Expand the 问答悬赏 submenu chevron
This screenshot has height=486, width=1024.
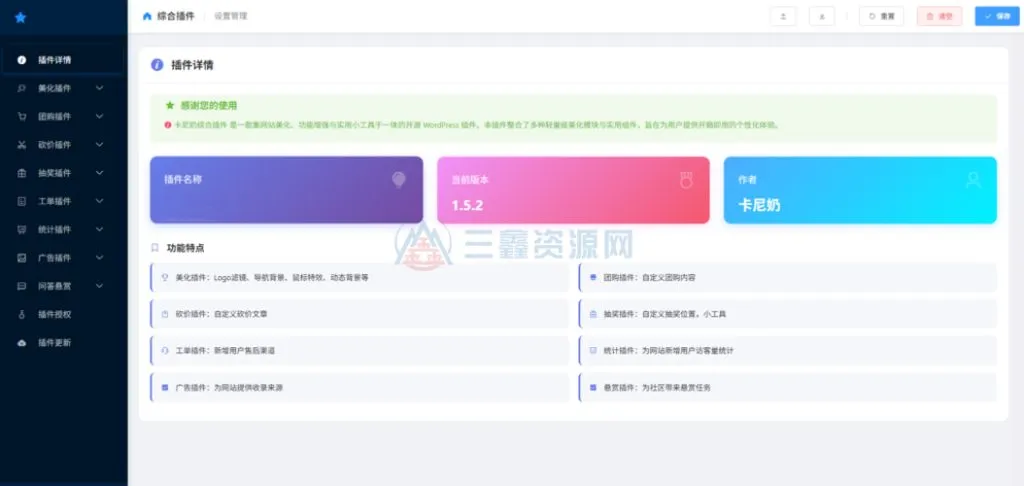(x=99, y=286)
